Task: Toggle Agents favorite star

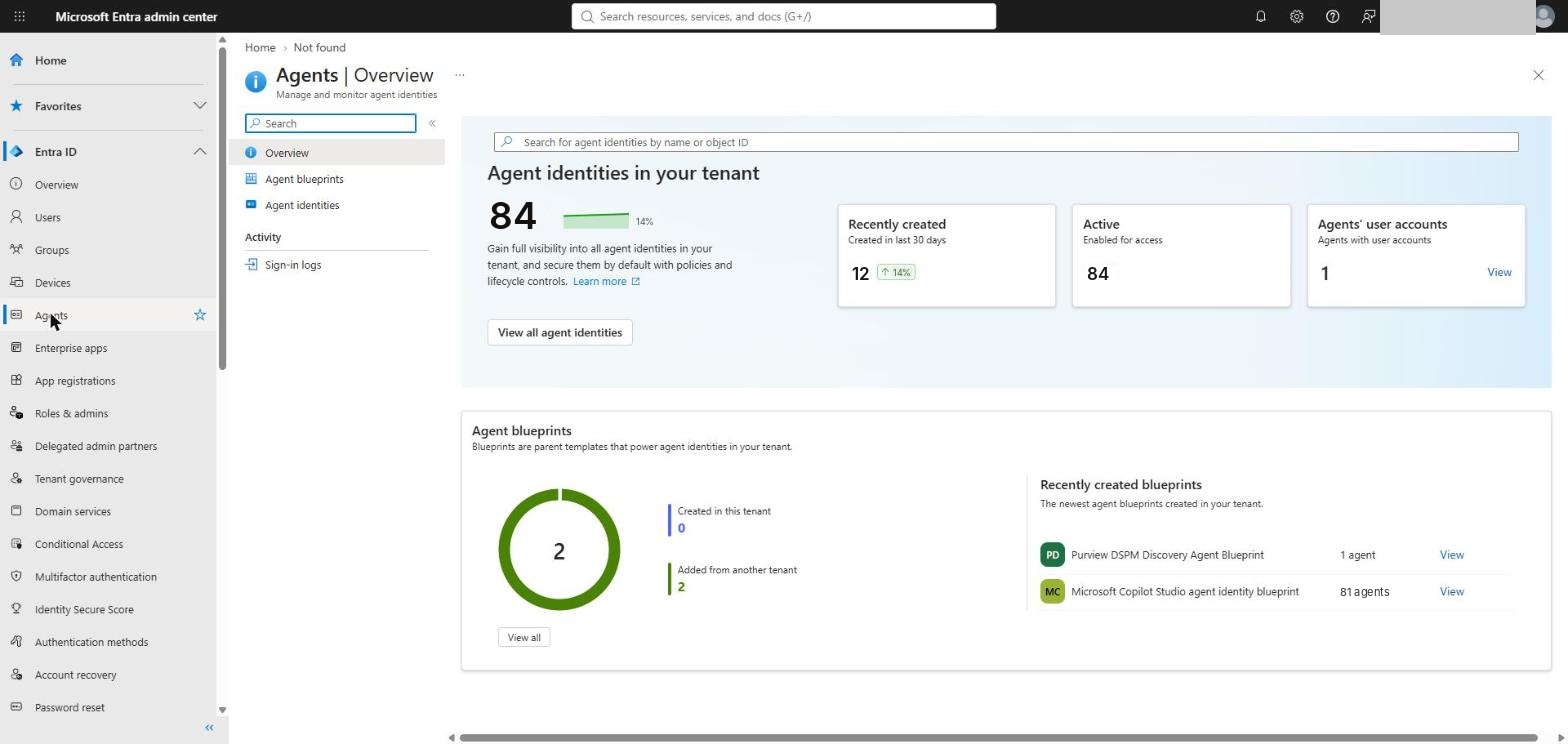Action: coord(200,315)
